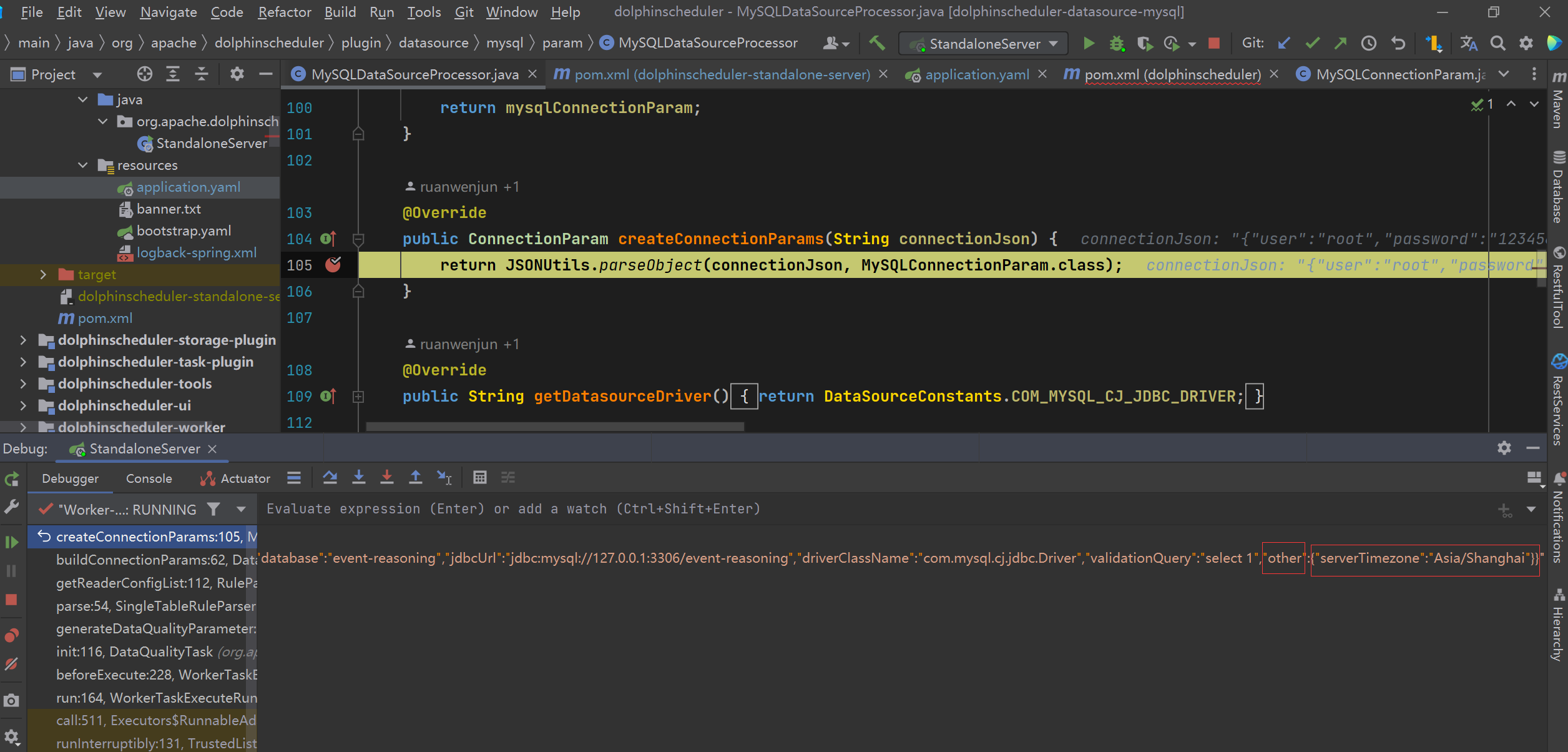Collapse the resources folder in Project tree

coord(82,165)
